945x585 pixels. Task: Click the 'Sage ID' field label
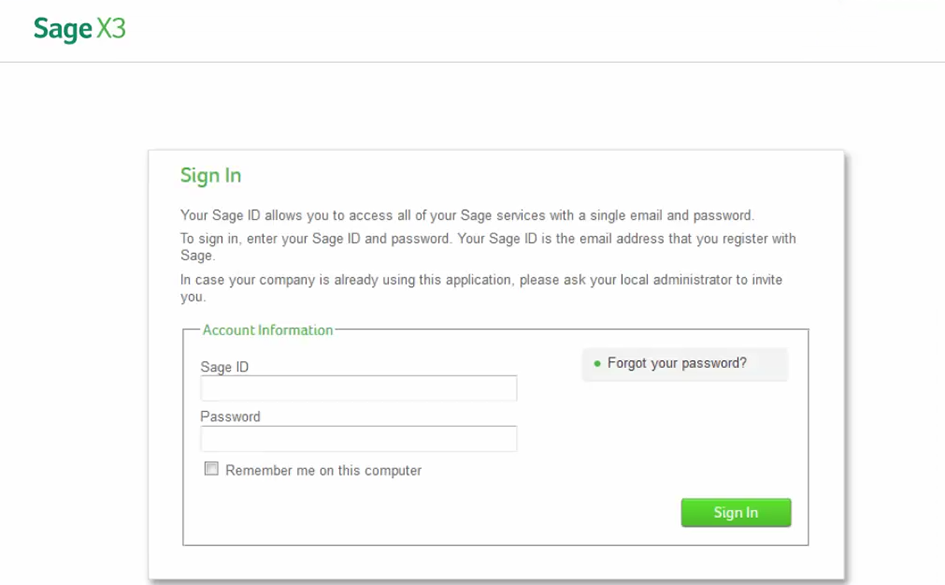[x=224, y=367]
